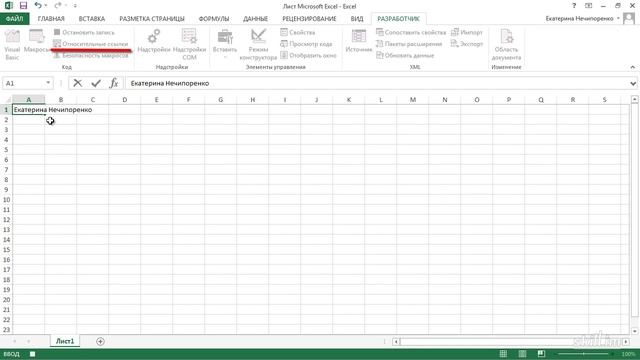Toggle Относительные ссылки option

[x=91, y=44]
